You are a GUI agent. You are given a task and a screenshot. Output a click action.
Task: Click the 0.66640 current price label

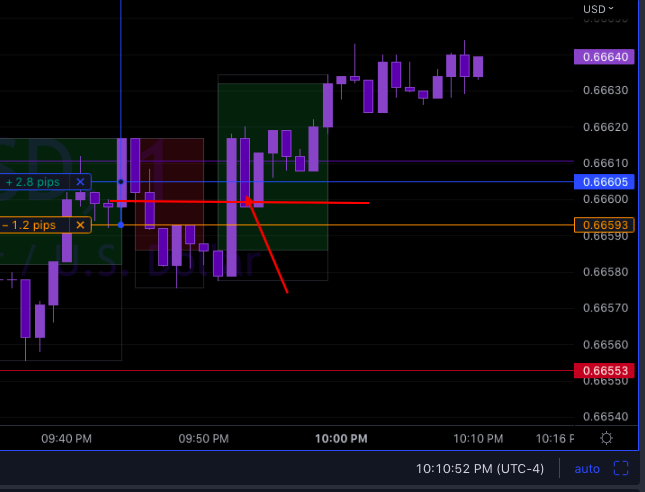604,57
